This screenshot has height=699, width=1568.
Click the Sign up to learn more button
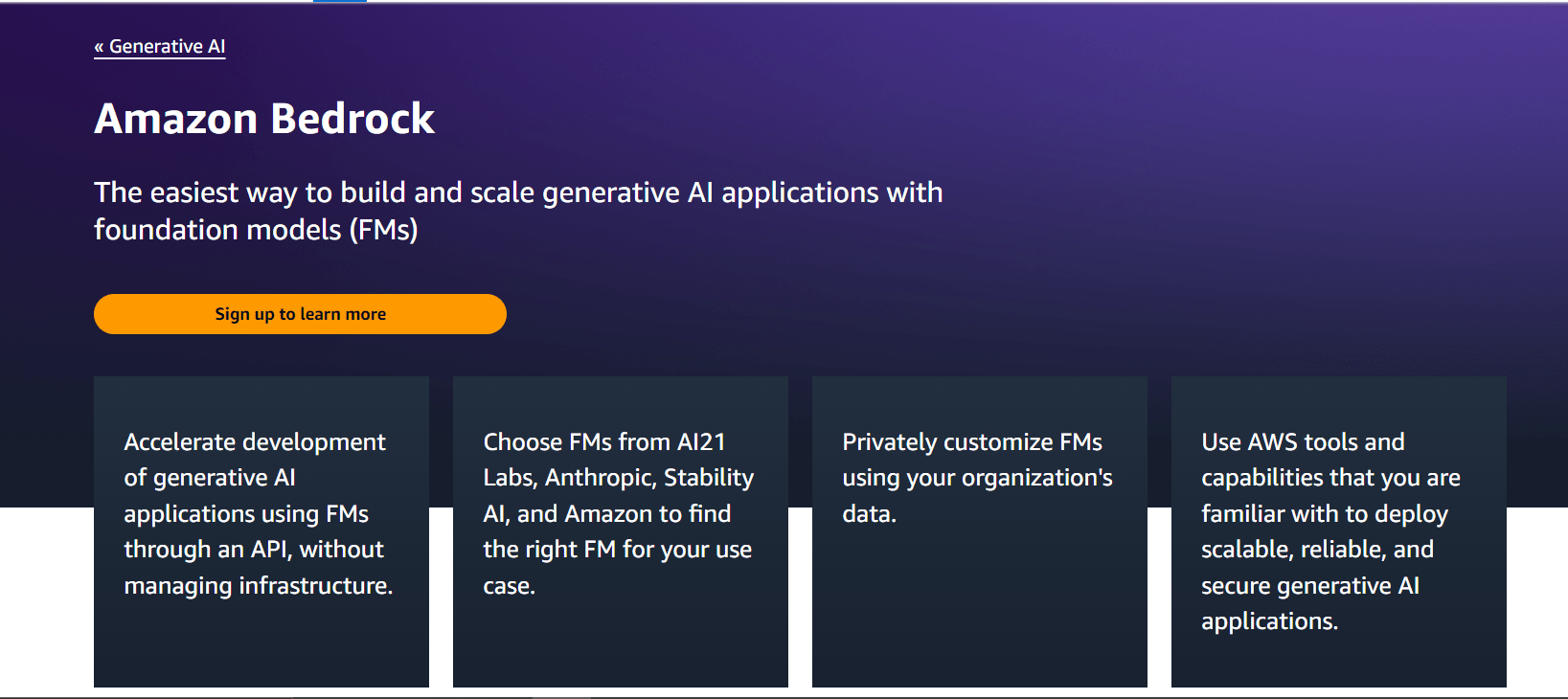pos(300,314)
